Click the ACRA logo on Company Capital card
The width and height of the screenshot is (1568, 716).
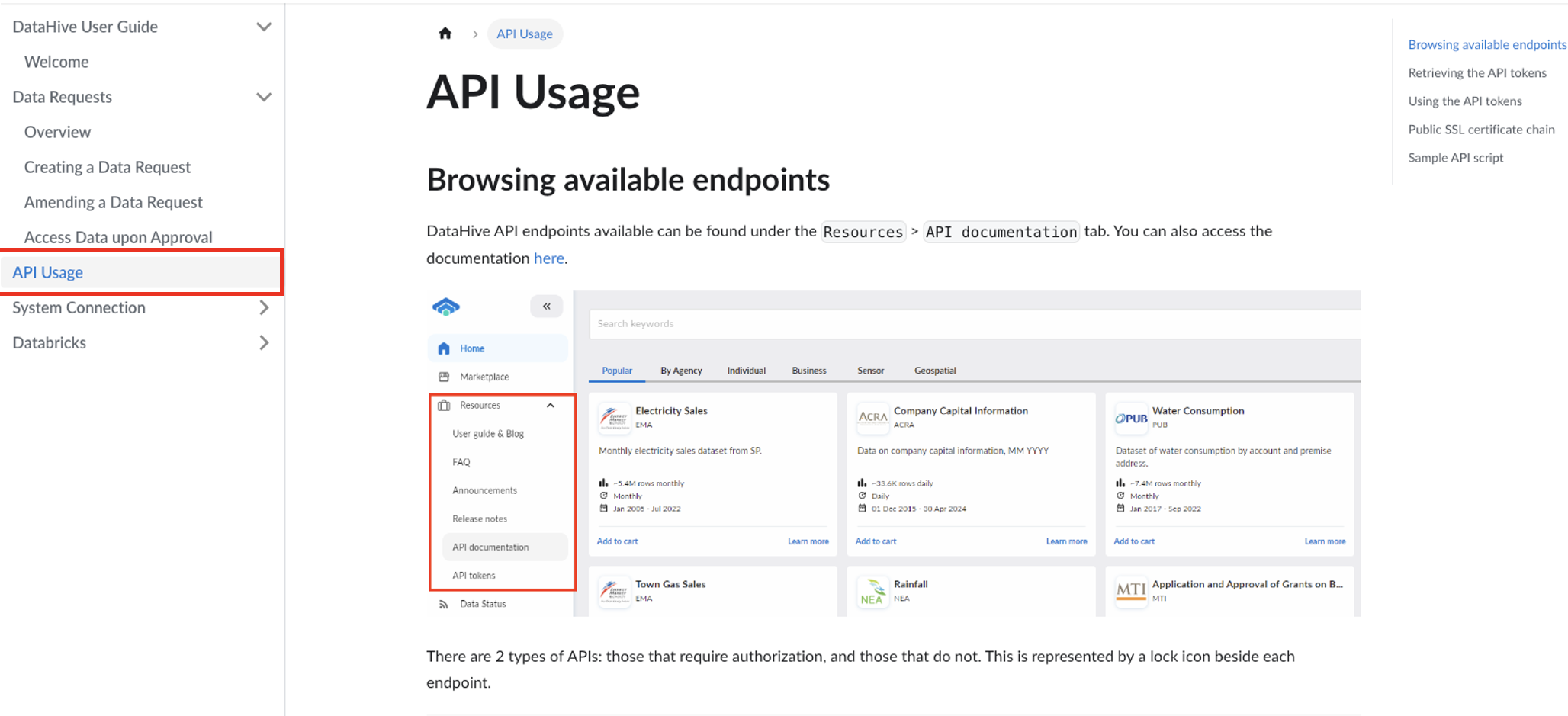tap(872, 417)
